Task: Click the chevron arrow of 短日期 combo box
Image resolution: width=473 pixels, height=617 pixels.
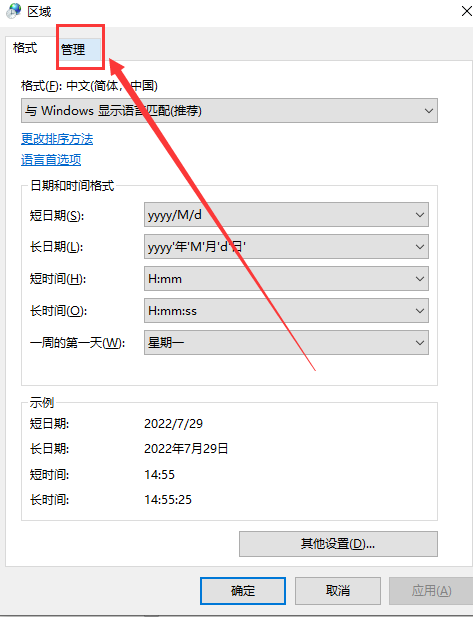Action: (420, 215)
